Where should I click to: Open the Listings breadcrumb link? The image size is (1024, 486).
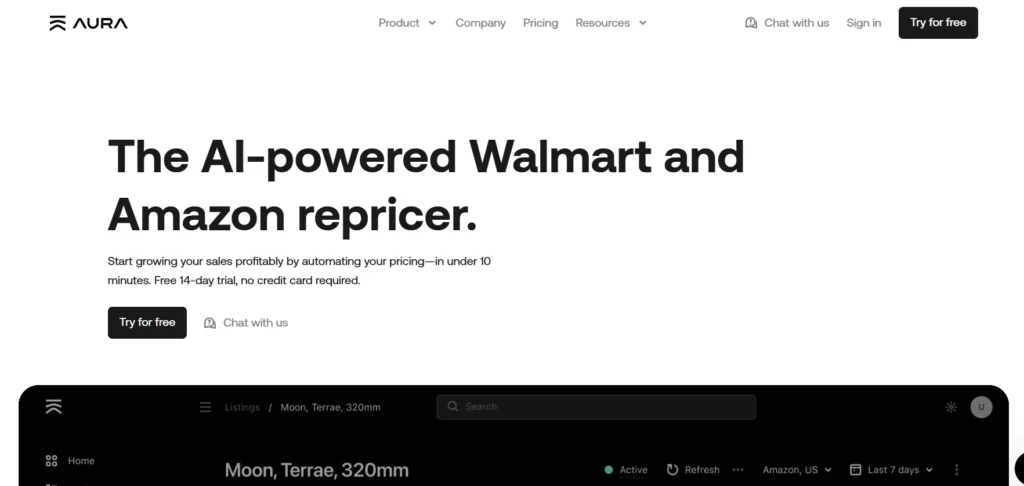242,407
